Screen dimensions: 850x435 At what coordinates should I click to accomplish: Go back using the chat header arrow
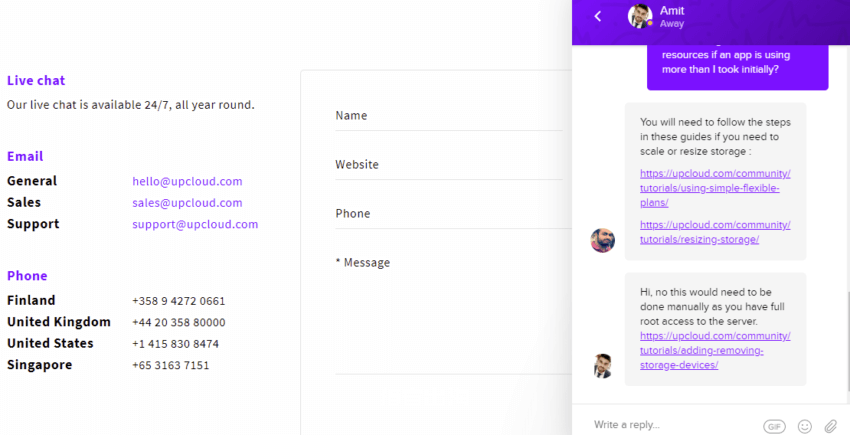pos(598,16)
